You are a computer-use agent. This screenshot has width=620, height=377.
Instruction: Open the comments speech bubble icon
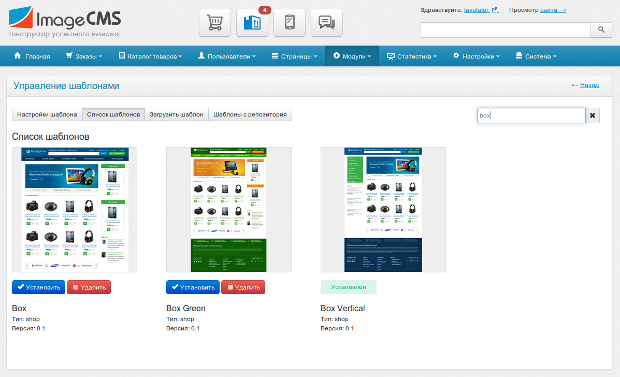coord(327,23)
